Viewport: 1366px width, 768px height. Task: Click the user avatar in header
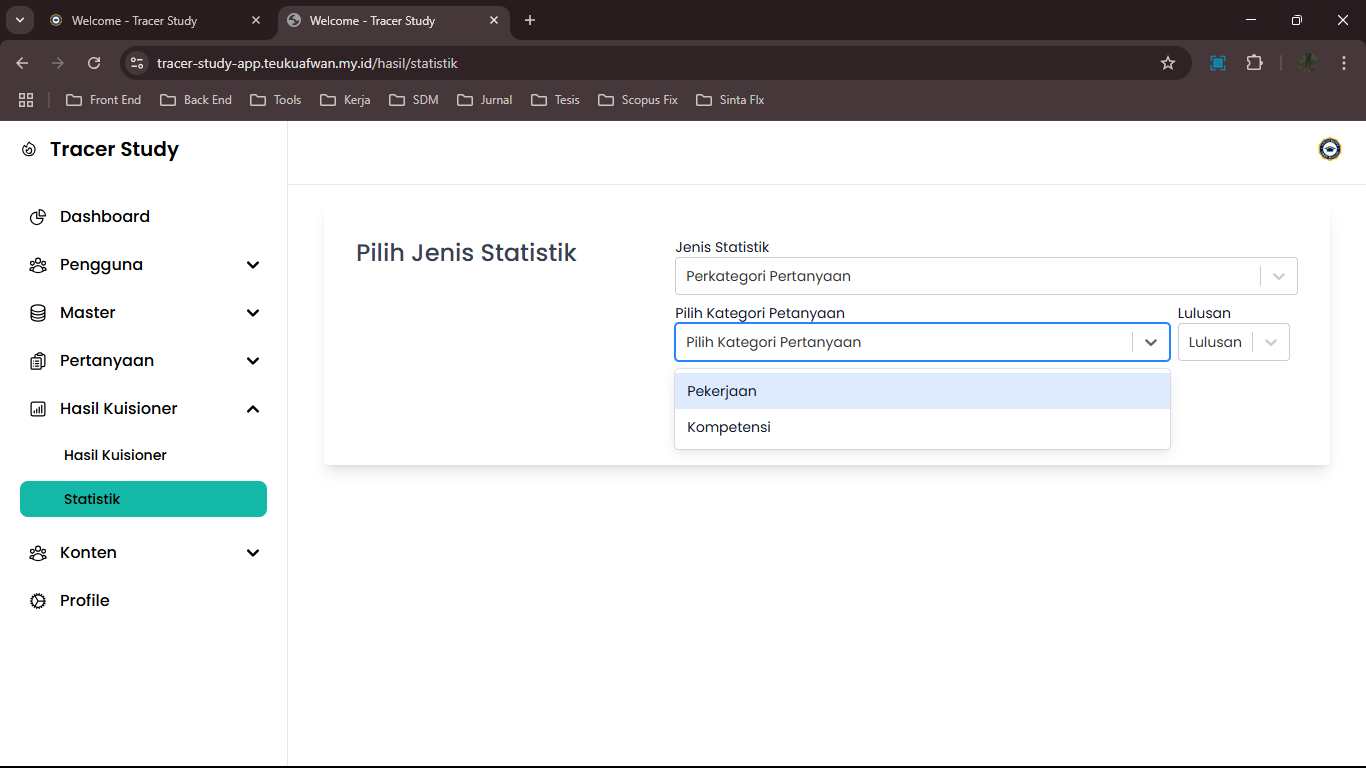(x=1329, y=149)
